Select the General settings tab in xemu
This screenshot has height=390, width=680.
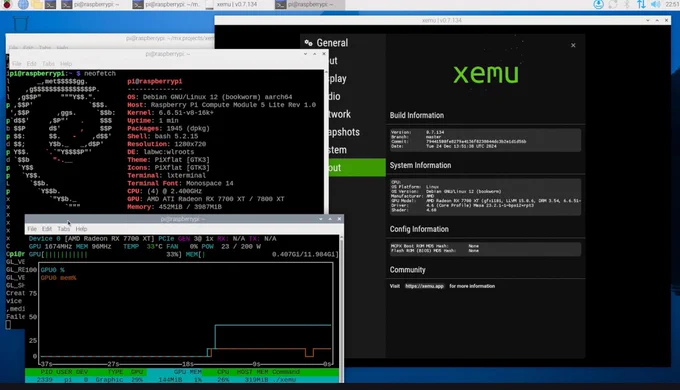(x=343, y=43)
